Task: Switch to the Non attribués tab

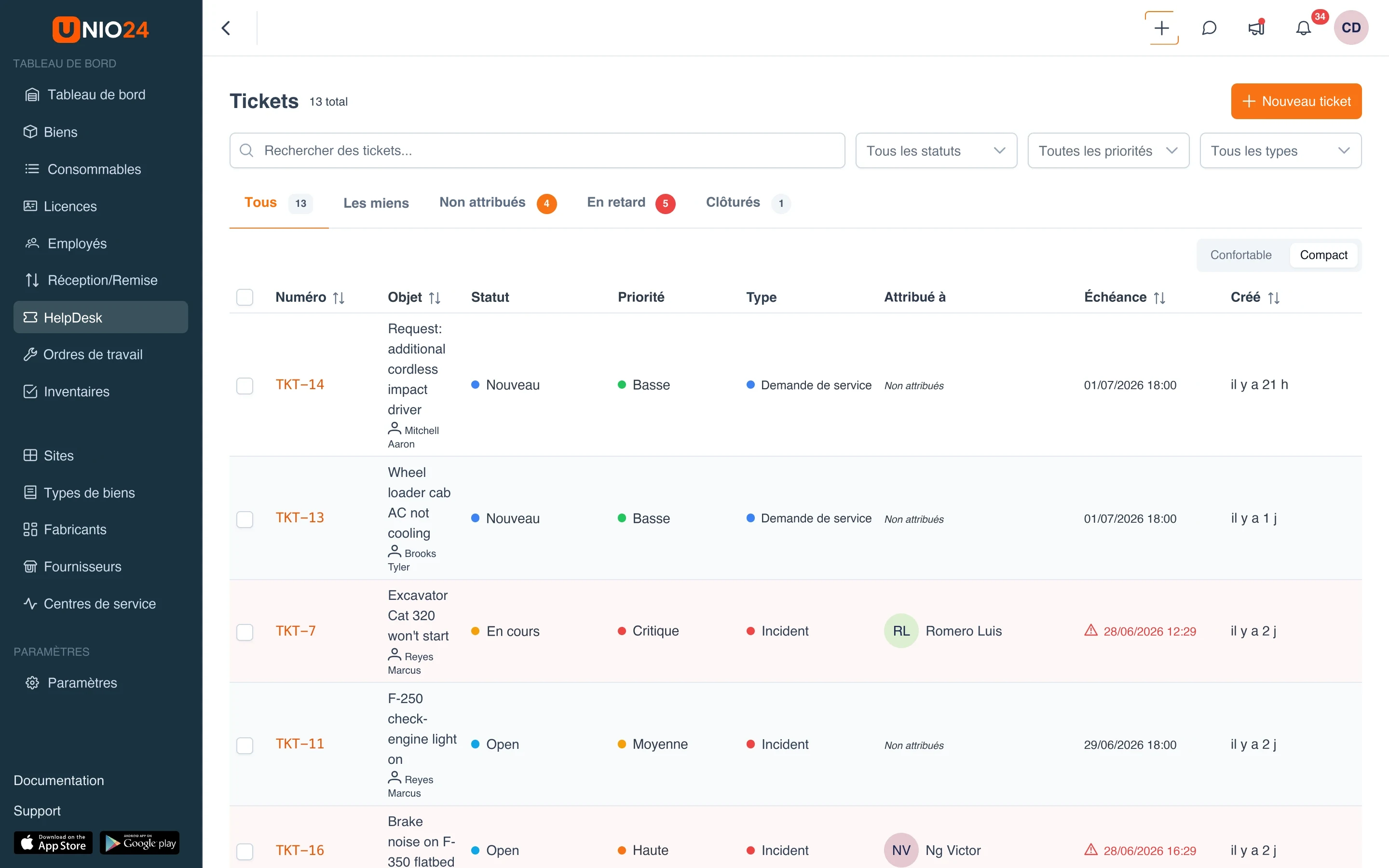Action: [498, 203]
